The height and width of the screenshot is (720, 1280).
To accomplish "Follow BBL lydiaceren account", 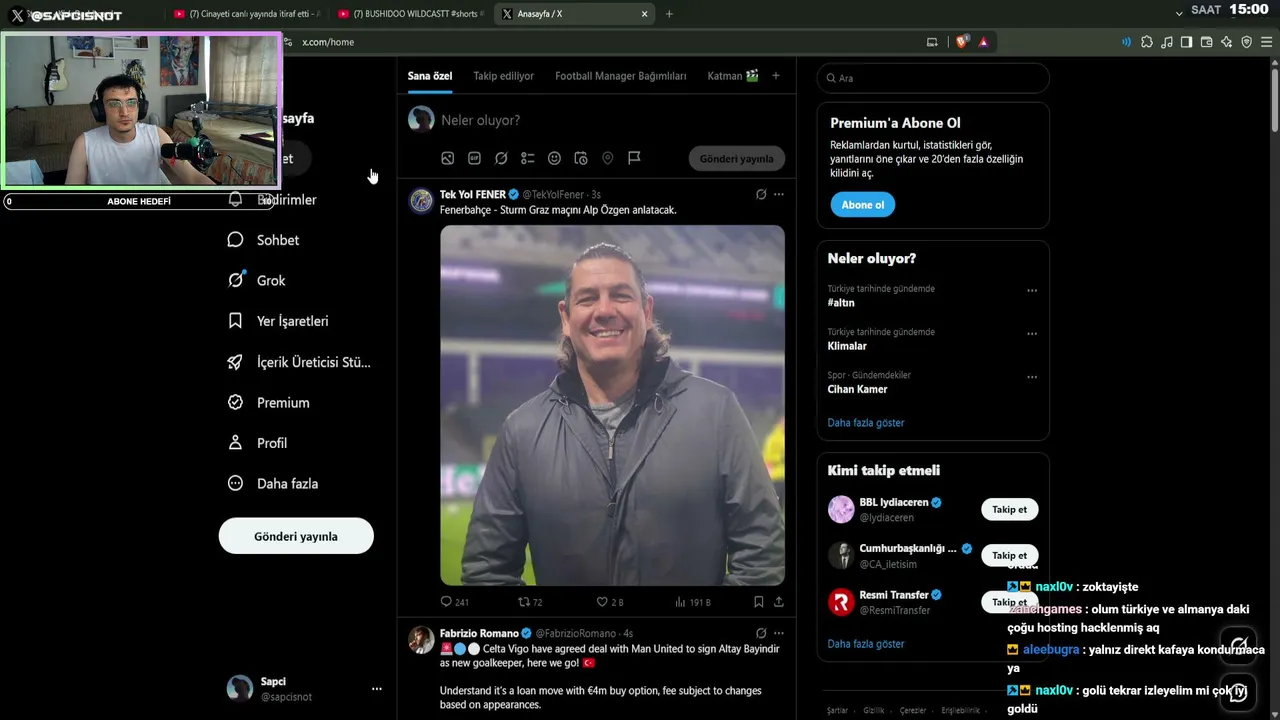I will tap(1009, 510).
